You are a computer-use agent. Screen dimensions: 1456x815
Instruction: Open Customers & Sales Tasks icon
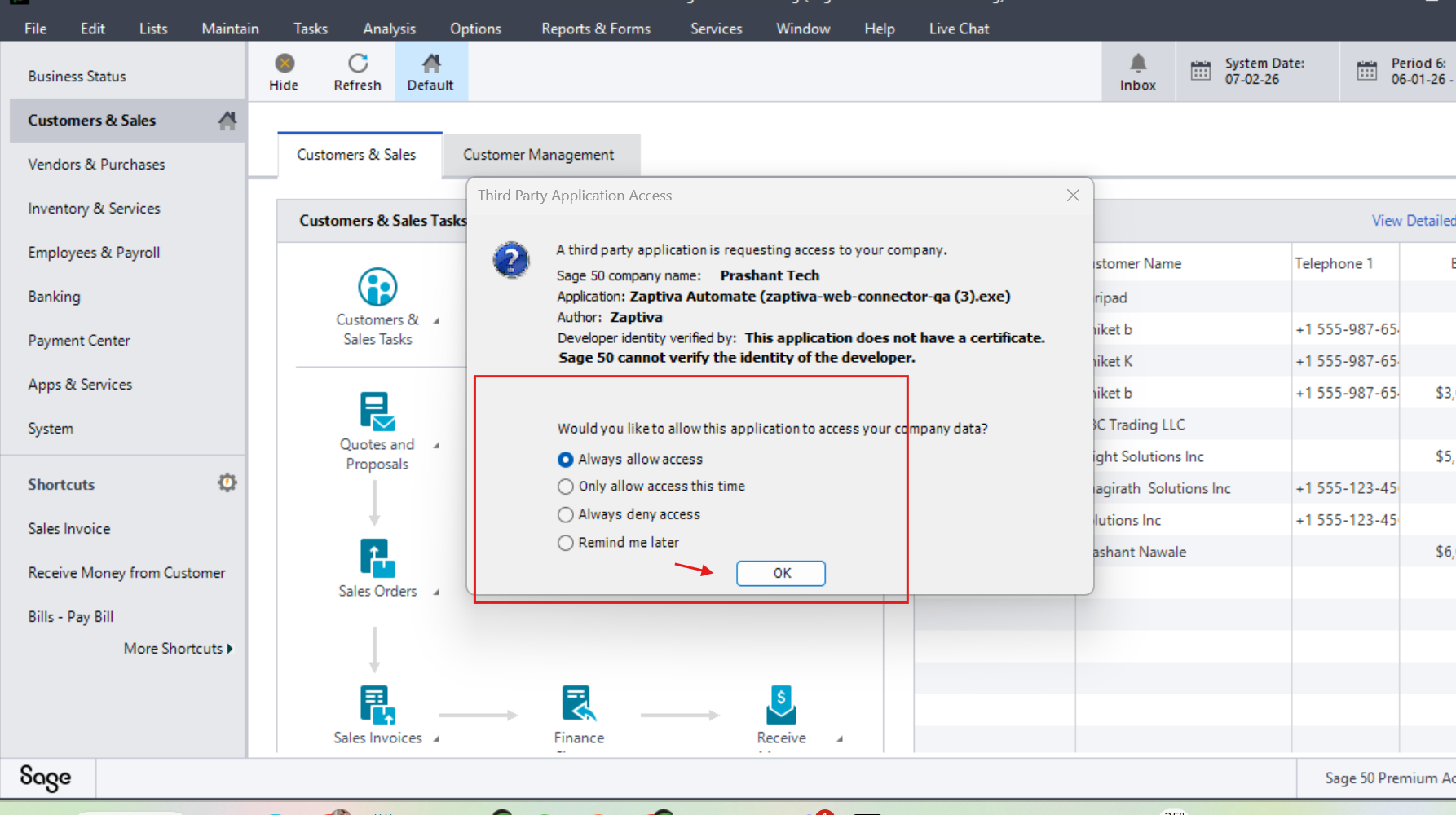point(377,287)
